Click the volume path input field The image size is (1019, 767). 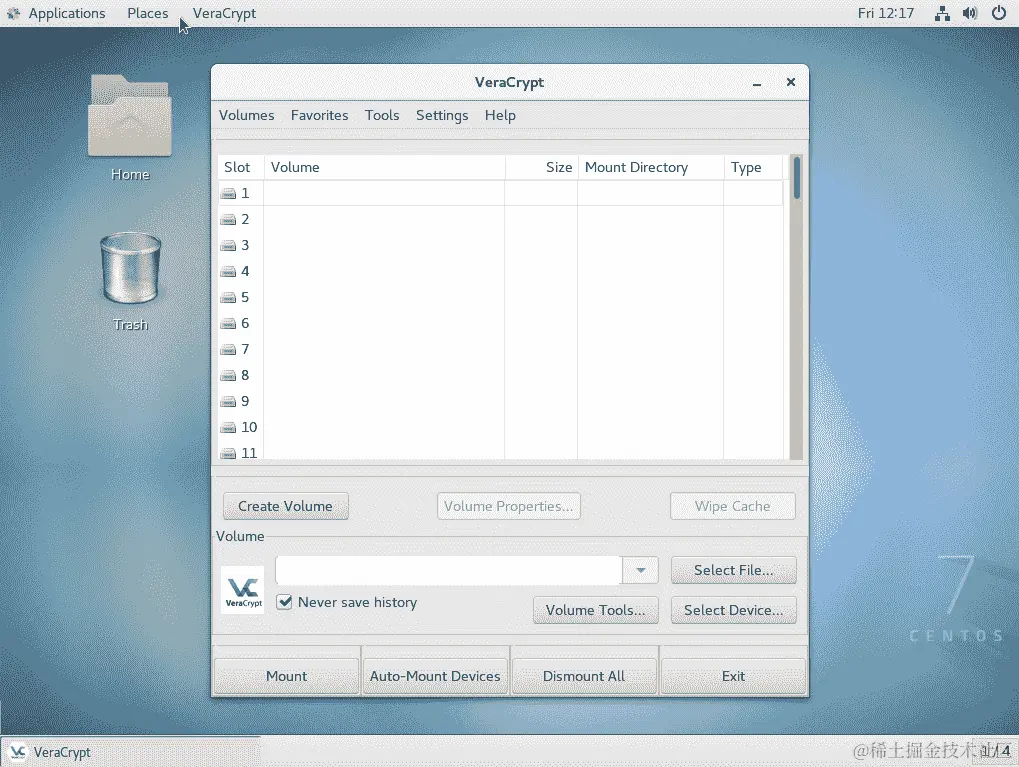pos(448,570)
